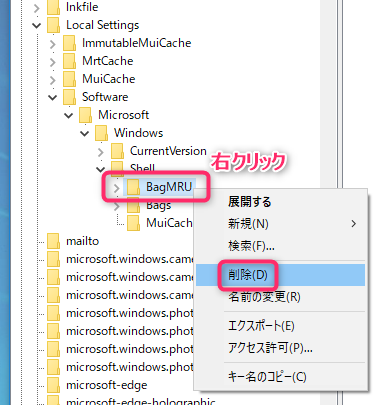Screen dimensions: 382x405
Task: Click the folder icon of plain microsoft-edge key
Action: 53,385
